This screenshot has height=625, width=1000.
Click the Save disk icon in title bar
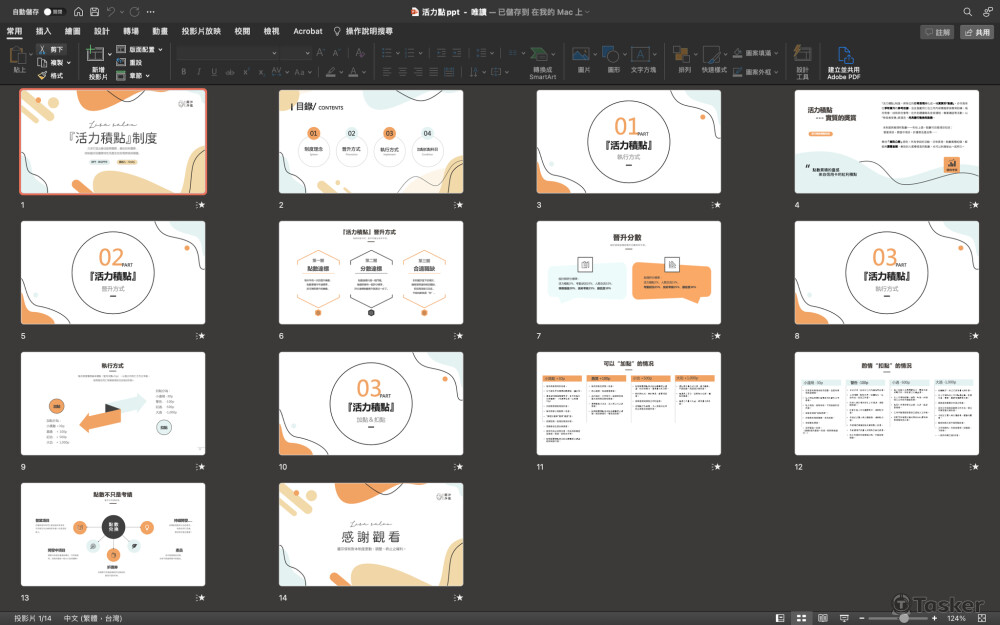[94, 11]
